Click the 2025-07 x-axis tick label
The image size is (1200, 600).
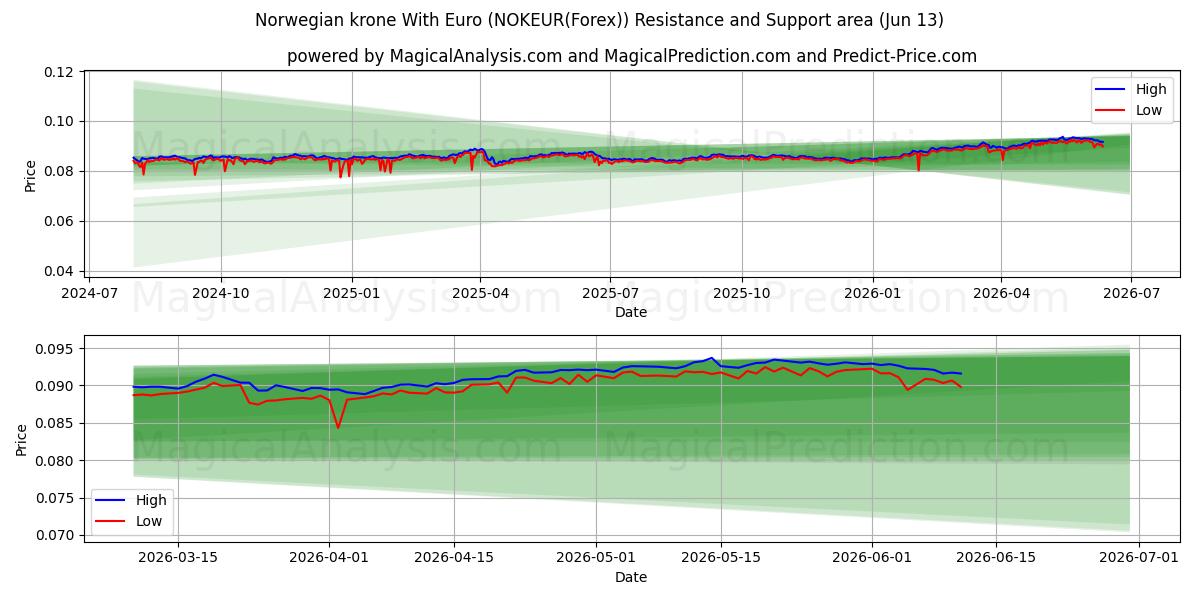point(610,294)
